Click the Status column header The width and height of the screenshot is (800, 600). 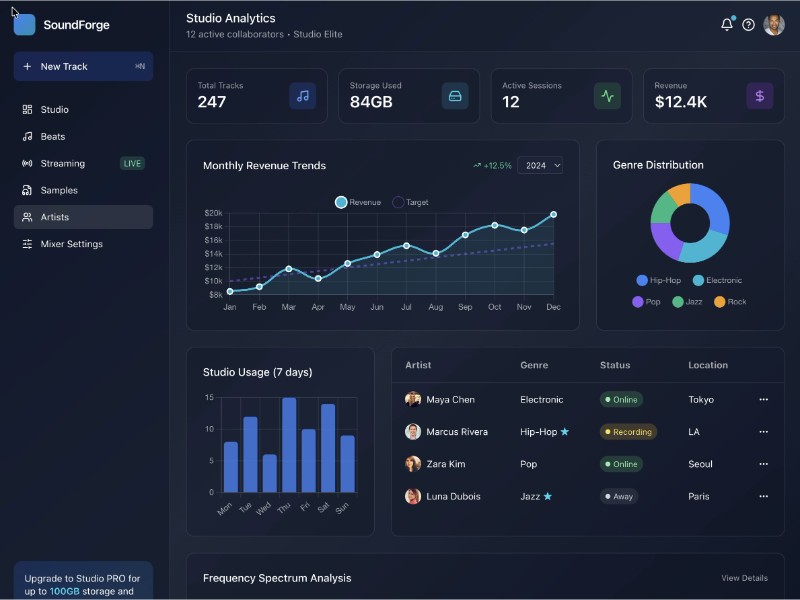pos(615,365)
